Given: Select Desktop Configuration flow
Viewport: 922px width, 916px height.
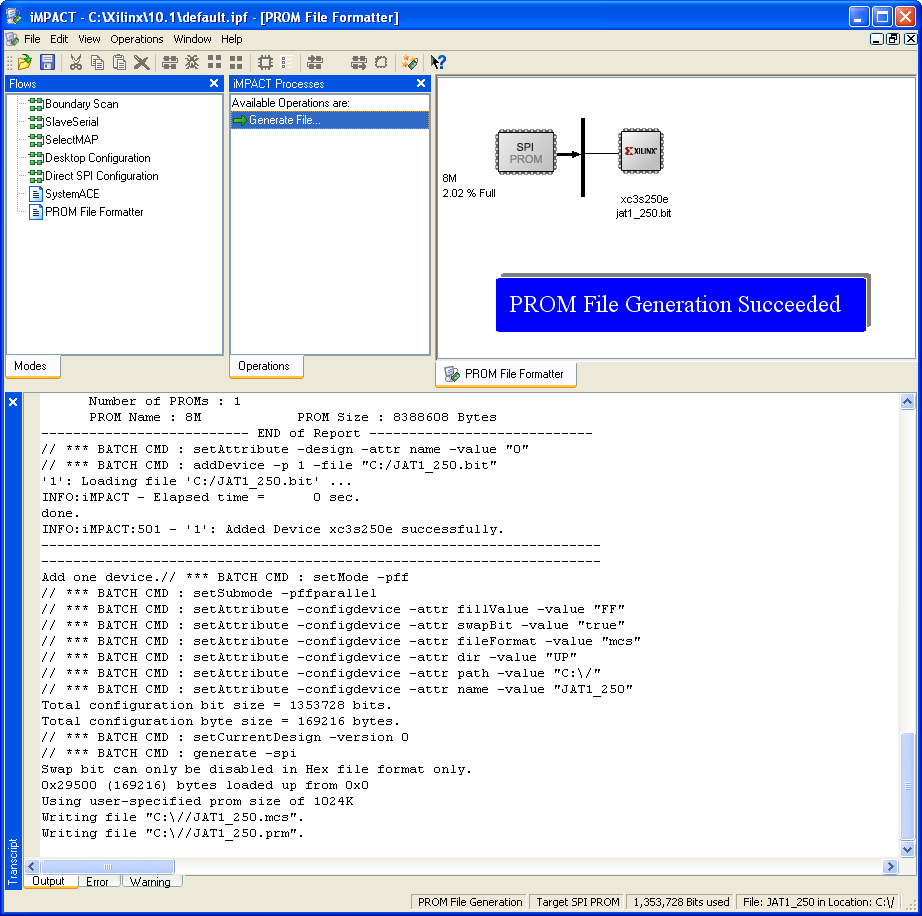Looking at the screenshot, I should [98, 158].
